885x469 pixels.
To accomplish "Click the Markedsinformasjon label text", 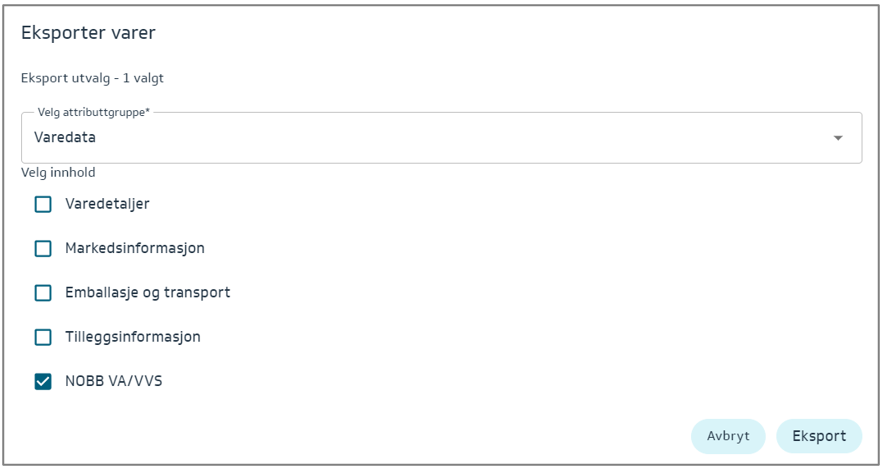I will pyautogui.click(x=135, y=248).
